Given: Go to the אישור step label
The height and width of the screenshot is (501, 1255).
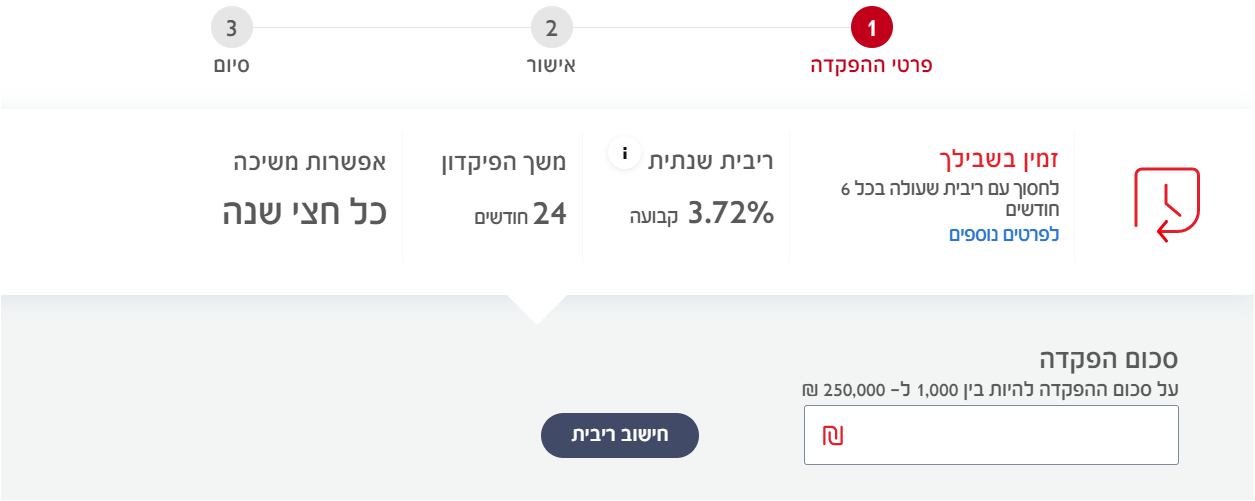Looking at the screenshot, I should coord(551,66).
